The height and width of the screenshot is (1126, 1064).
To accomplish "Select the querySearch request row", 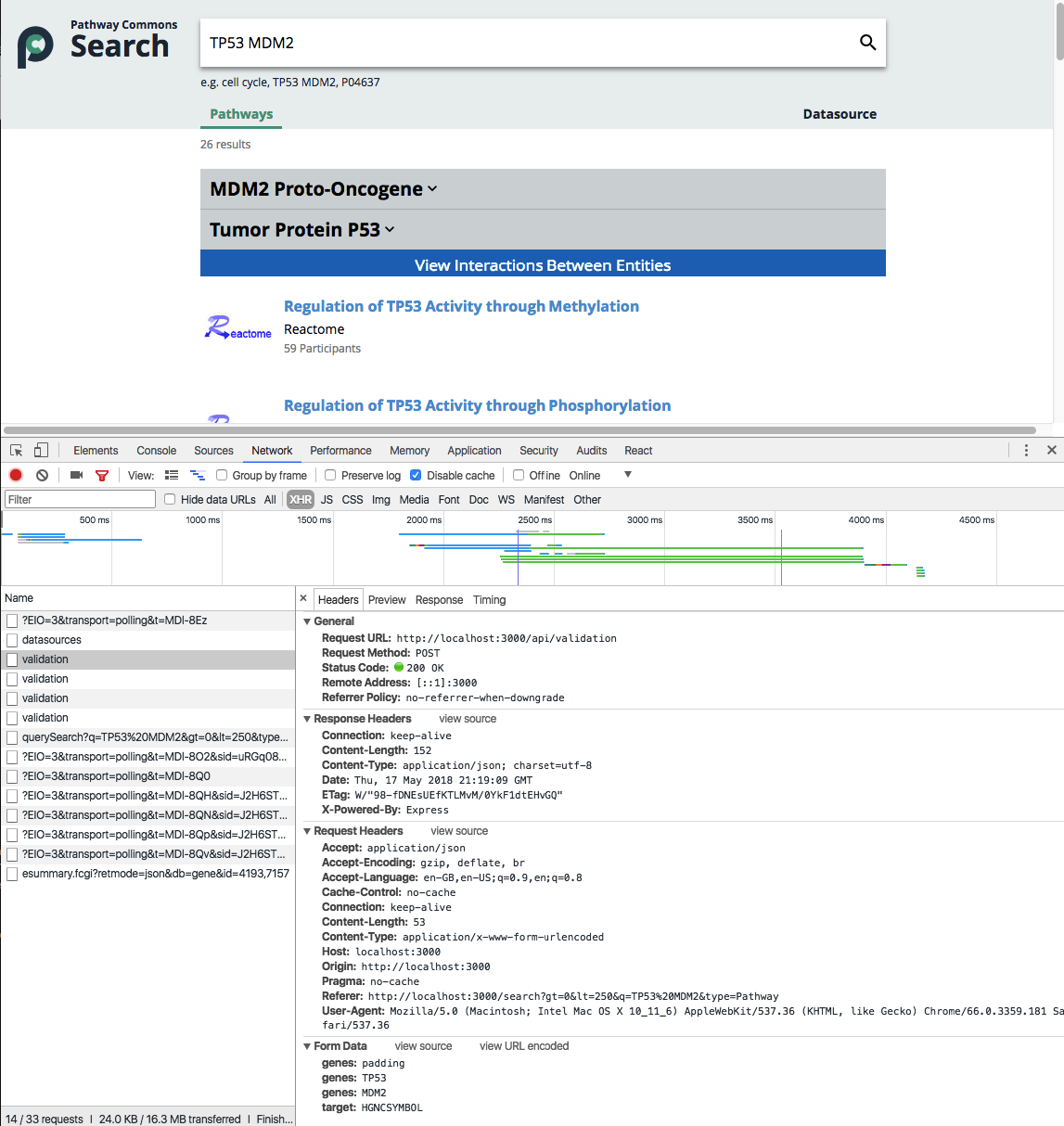I will pyautogui.click(x=147, y=737).
